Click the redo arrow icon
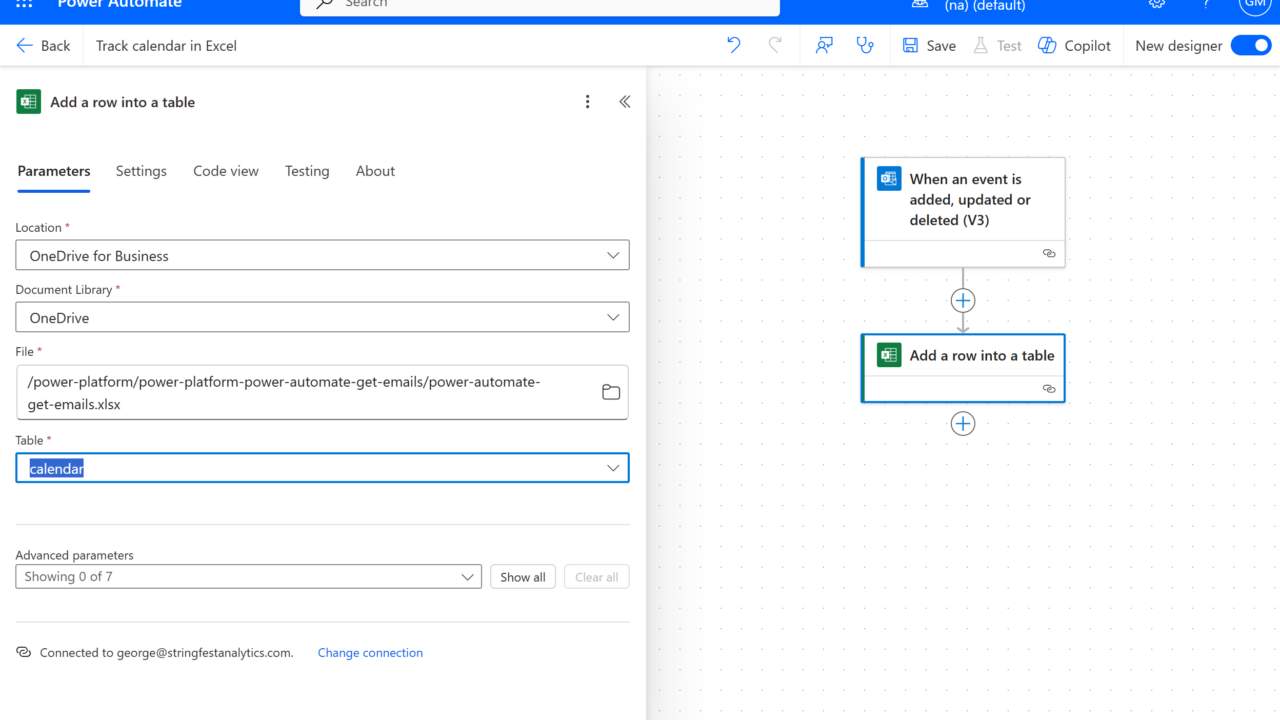The height and width of the screenshot is (720, 1280). coord(775,45)
